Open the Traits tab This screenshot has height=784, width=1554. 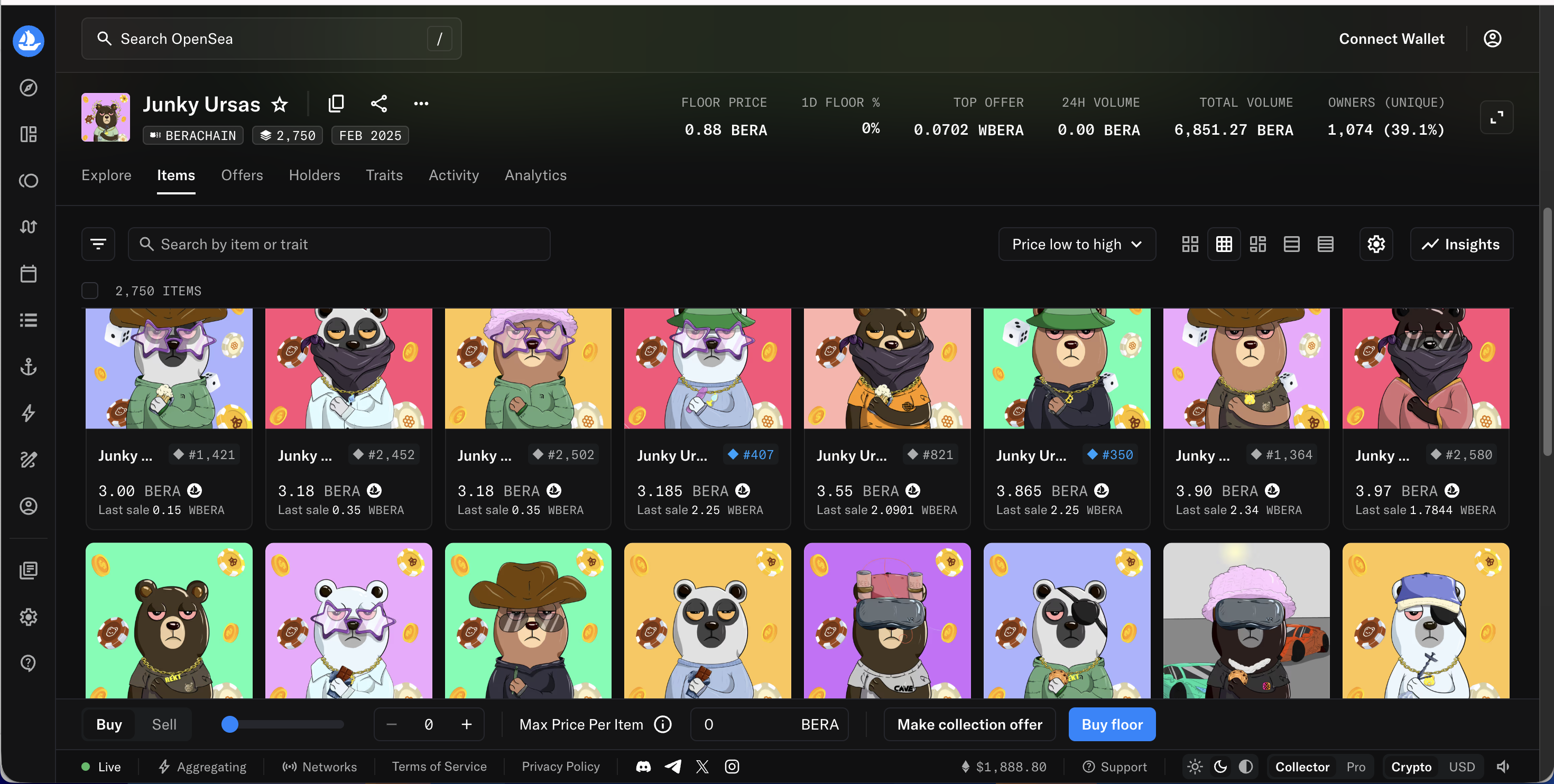(x=384, y=175)
